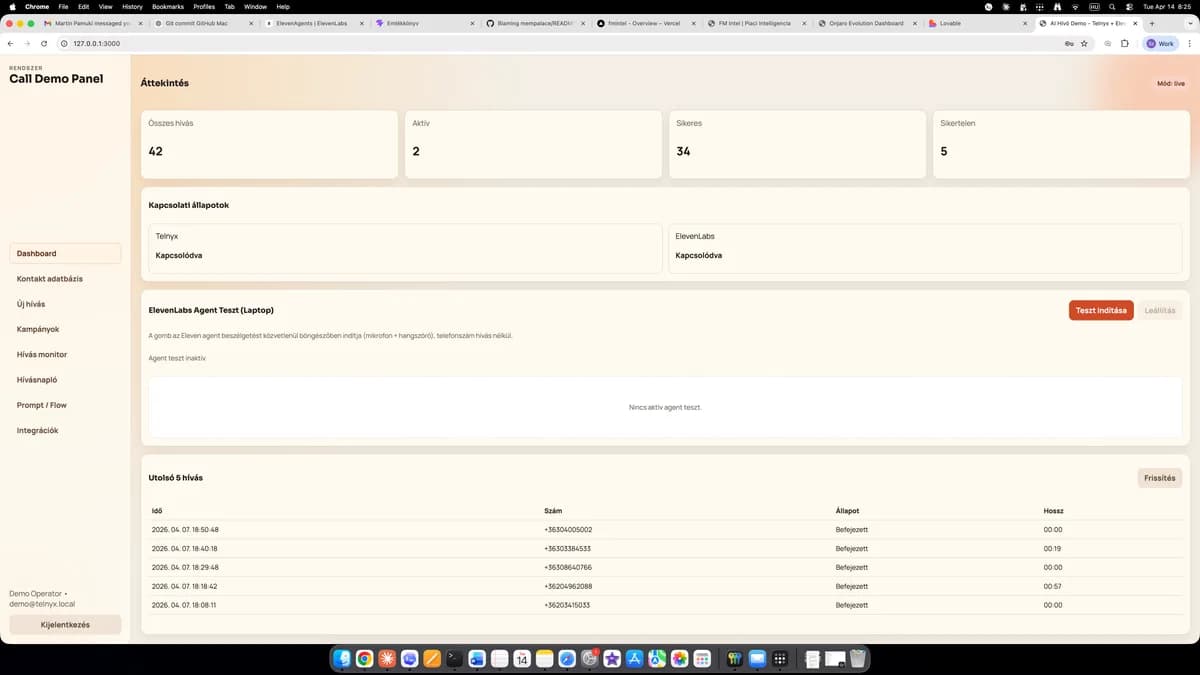Viewport: 1200px width, 675px height.
Task: Open the Calendar app in the Dock
Action: click(x=522, y=658)
